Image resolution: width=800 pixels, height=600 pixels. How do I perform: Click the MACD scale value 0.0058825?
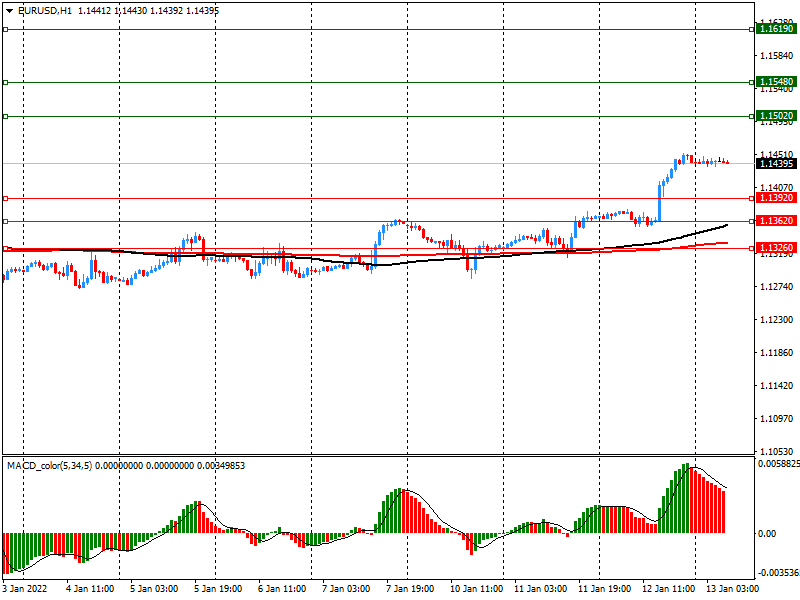pyautogui.click(x=779, y=464)
